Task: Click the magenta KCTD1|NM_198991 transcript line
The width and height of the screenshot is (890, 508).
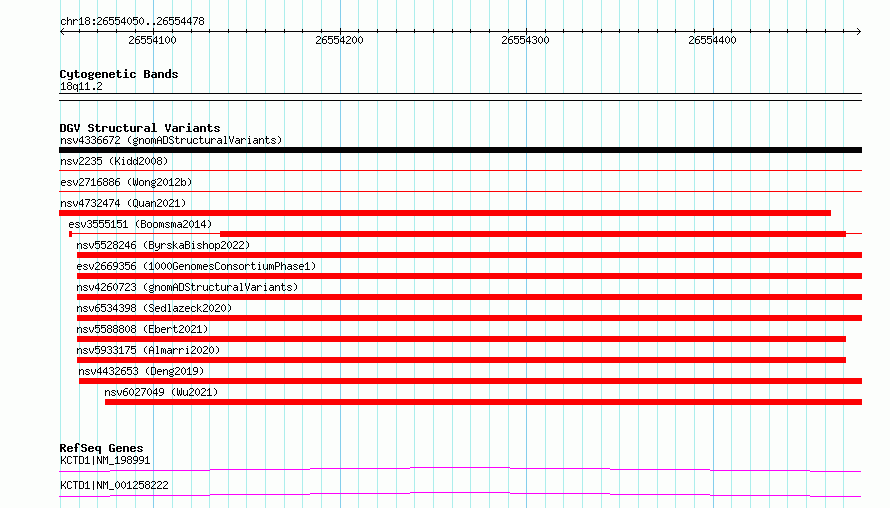Action: 460,469
